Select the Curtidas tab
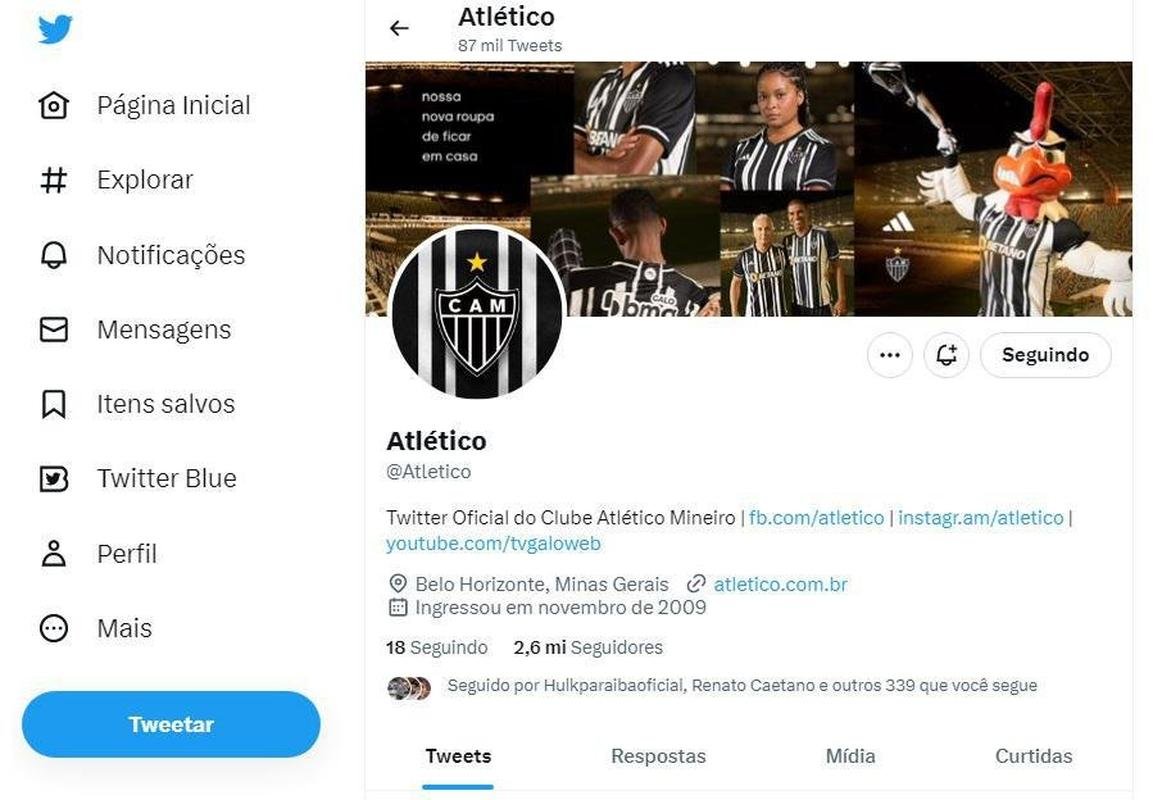 [1033, 756]
